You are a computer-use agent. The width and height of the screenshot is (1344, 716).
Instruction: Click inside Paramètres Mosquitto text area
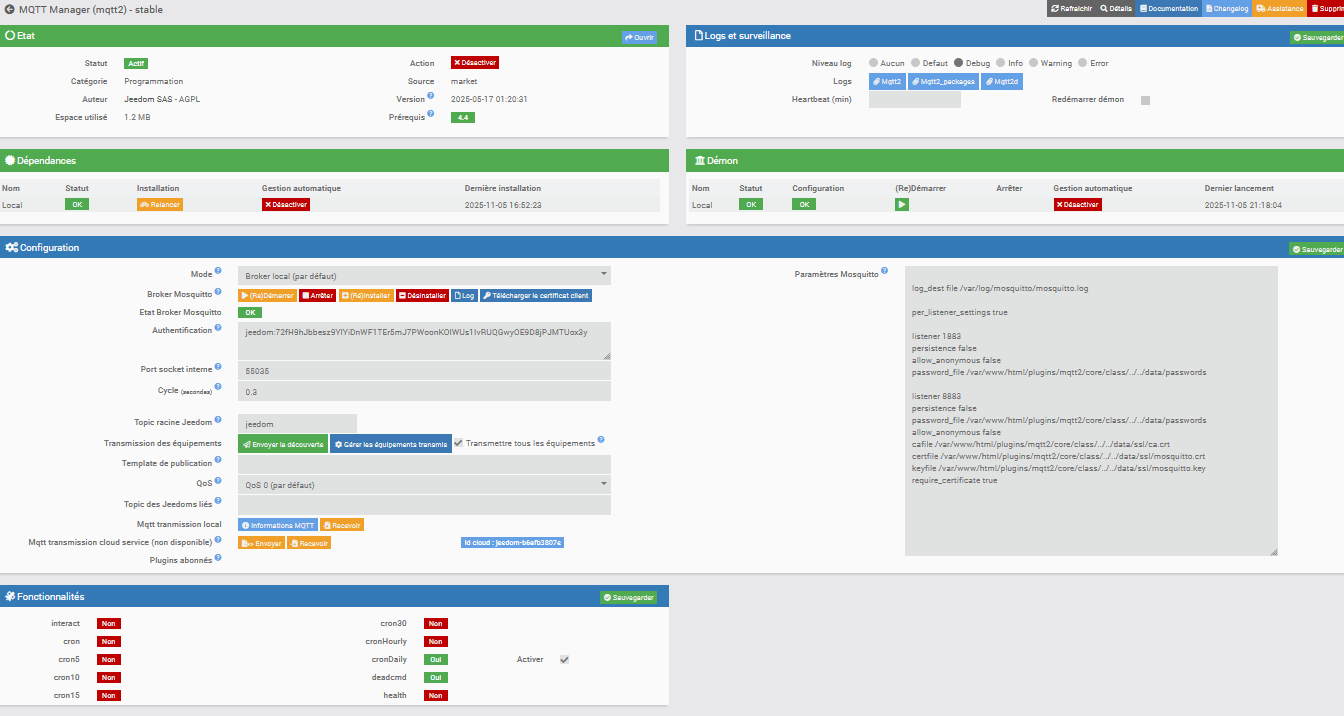coord(1091,410)
